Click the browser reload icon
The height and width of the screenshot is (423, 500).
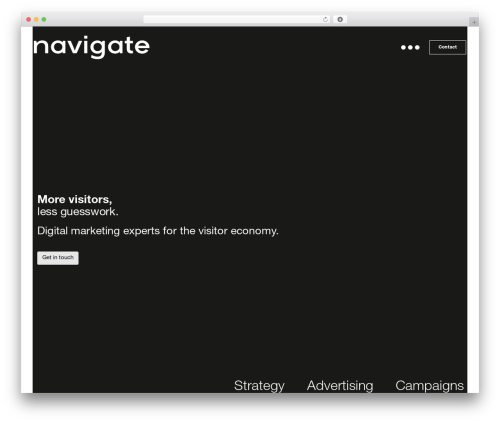tap(325, 19)
